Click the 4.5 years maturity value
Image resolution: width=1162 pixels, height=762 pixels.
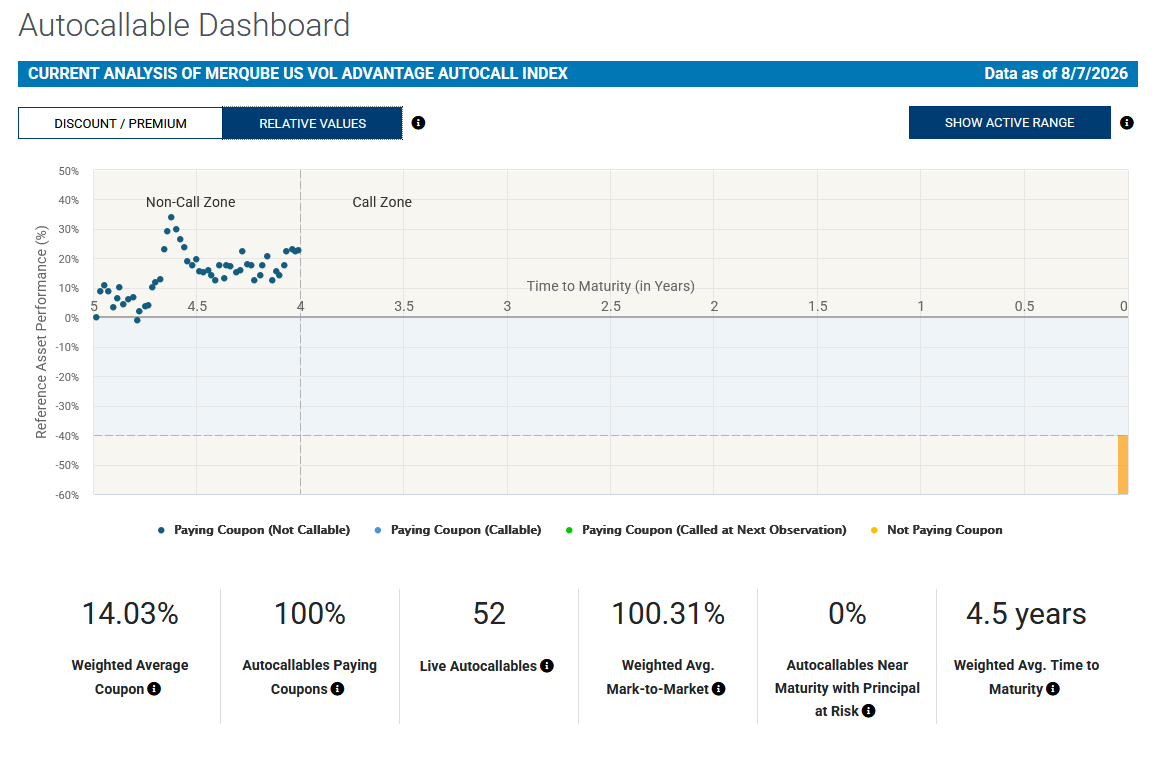pyautogui.click(x=1026, y=614)
